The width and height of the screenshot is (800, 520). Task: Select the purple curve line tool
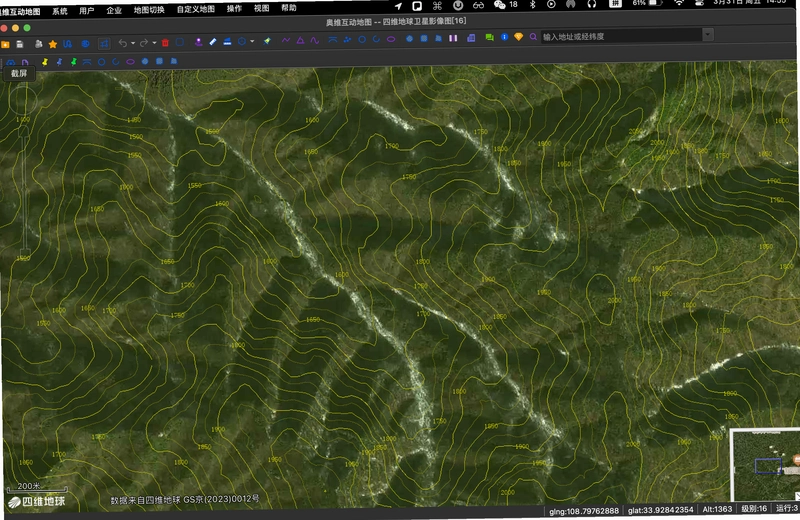coord(315,40)
